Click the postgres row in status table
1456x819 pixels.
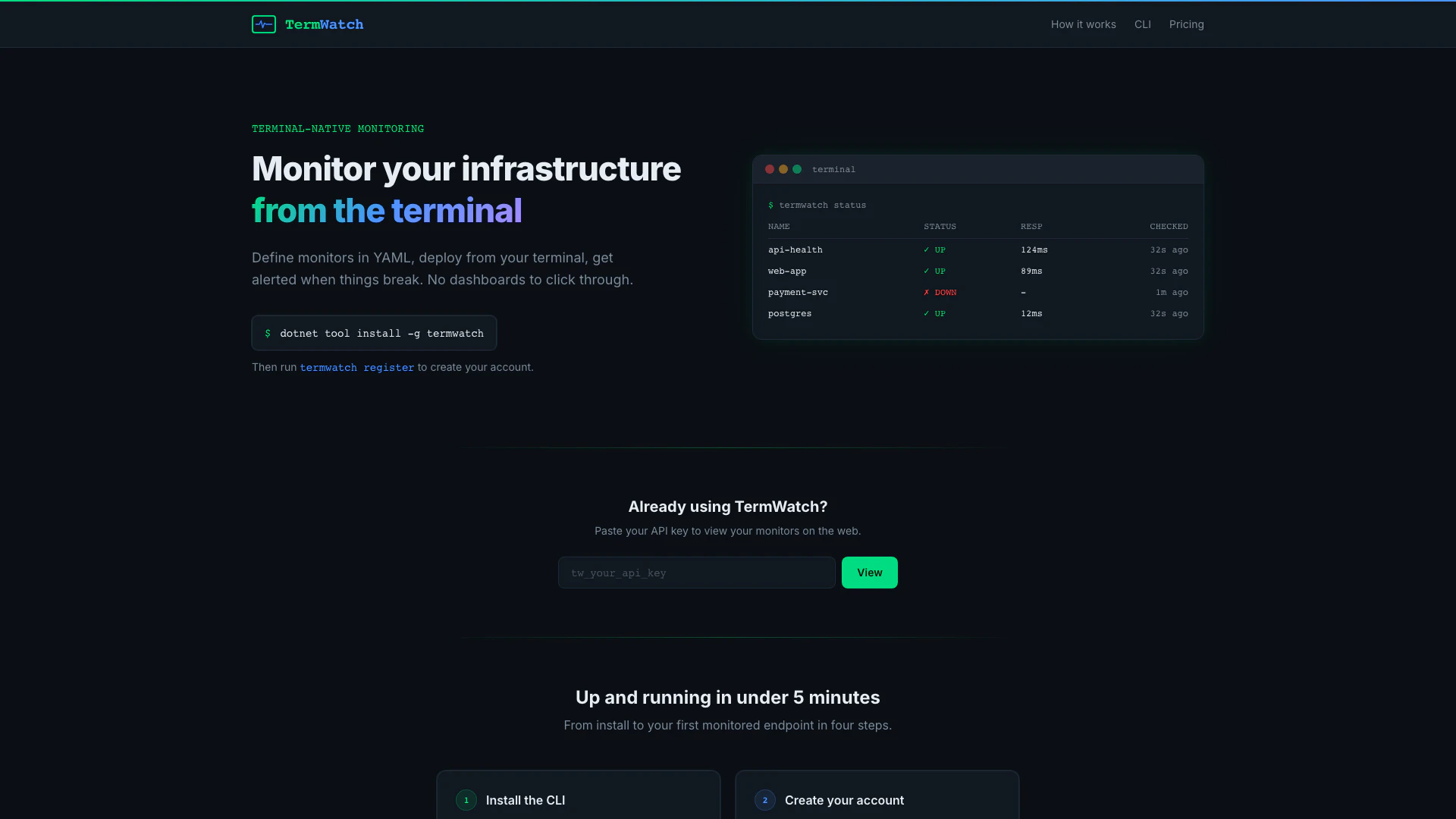[x=789, y=313]
